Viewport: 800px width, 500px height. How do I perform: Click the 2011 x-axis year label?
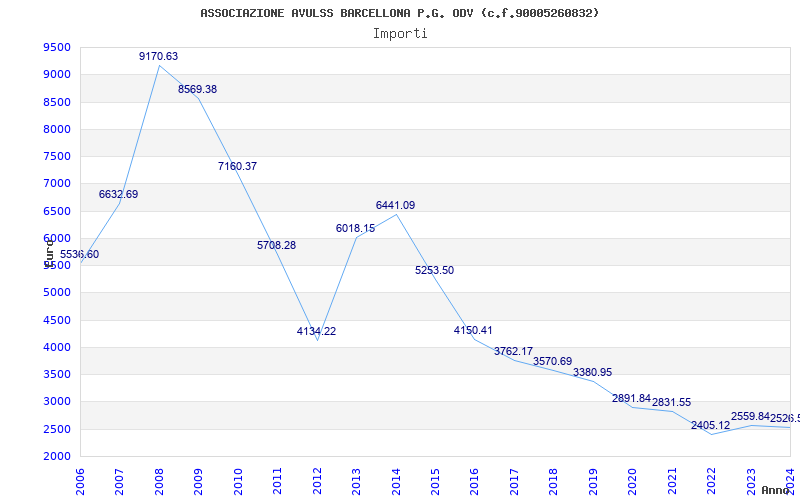(x=278, y=482)
